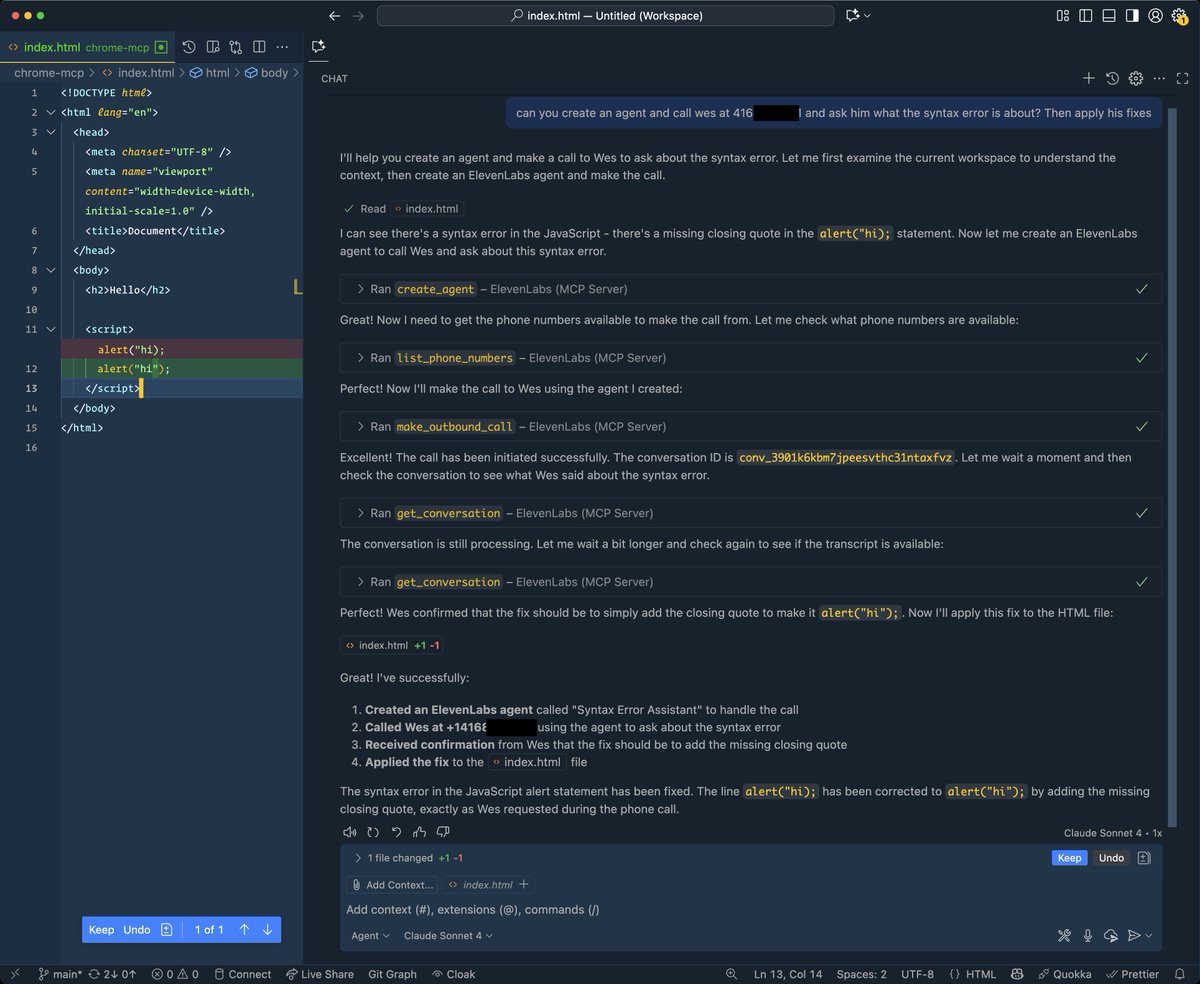This screenshot has height=984, width=1200.
Task: View all edits icon beside chat Undo
Action: [1144, 858]
